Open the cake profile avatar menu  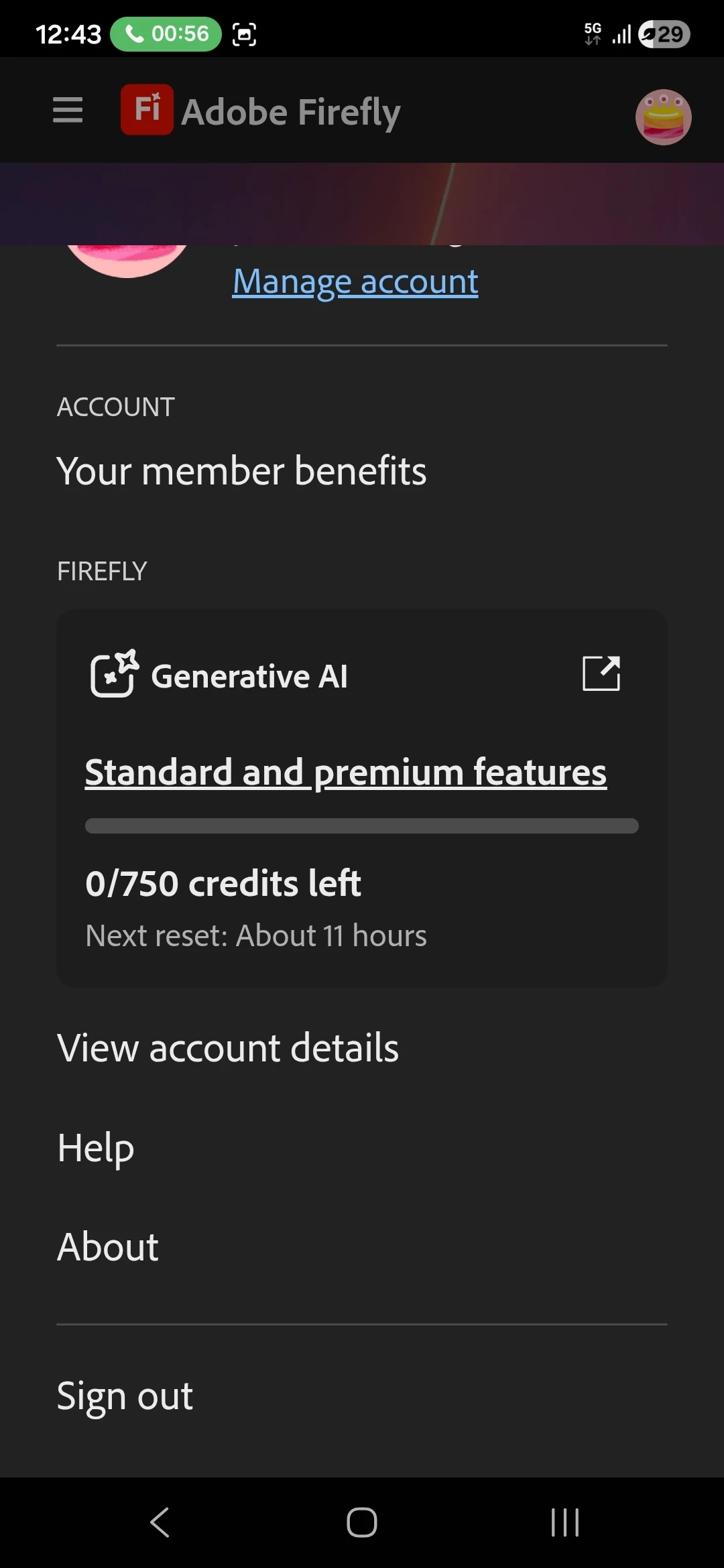tap(663, 117)
